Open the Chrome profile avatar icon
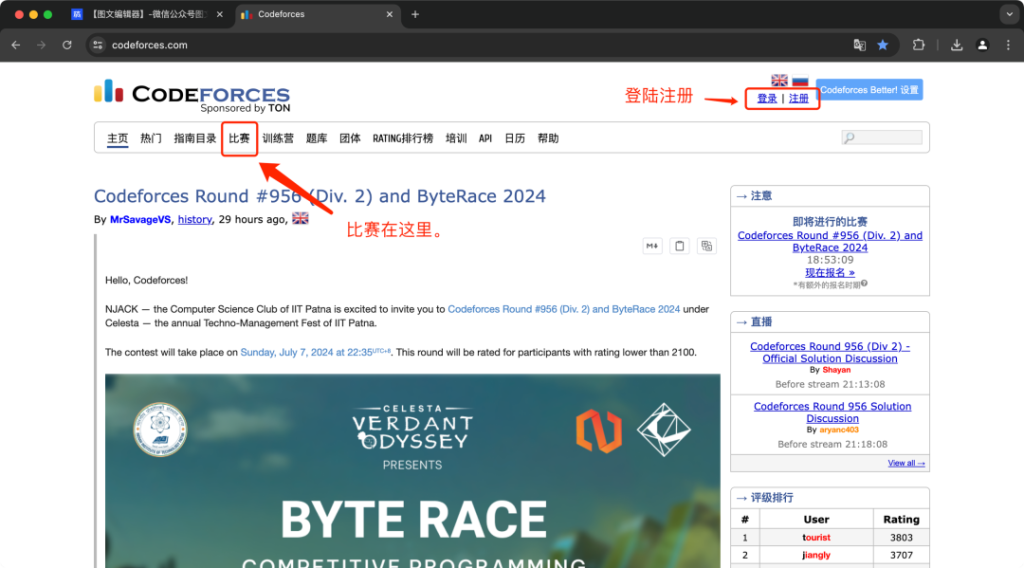 (983, 45)
